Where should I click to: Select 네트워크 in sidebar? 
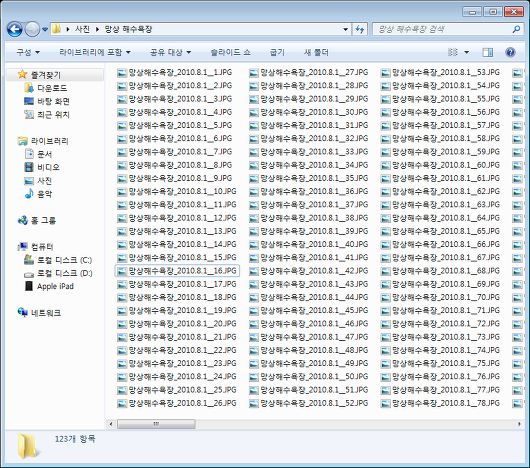tap(46, 313)
